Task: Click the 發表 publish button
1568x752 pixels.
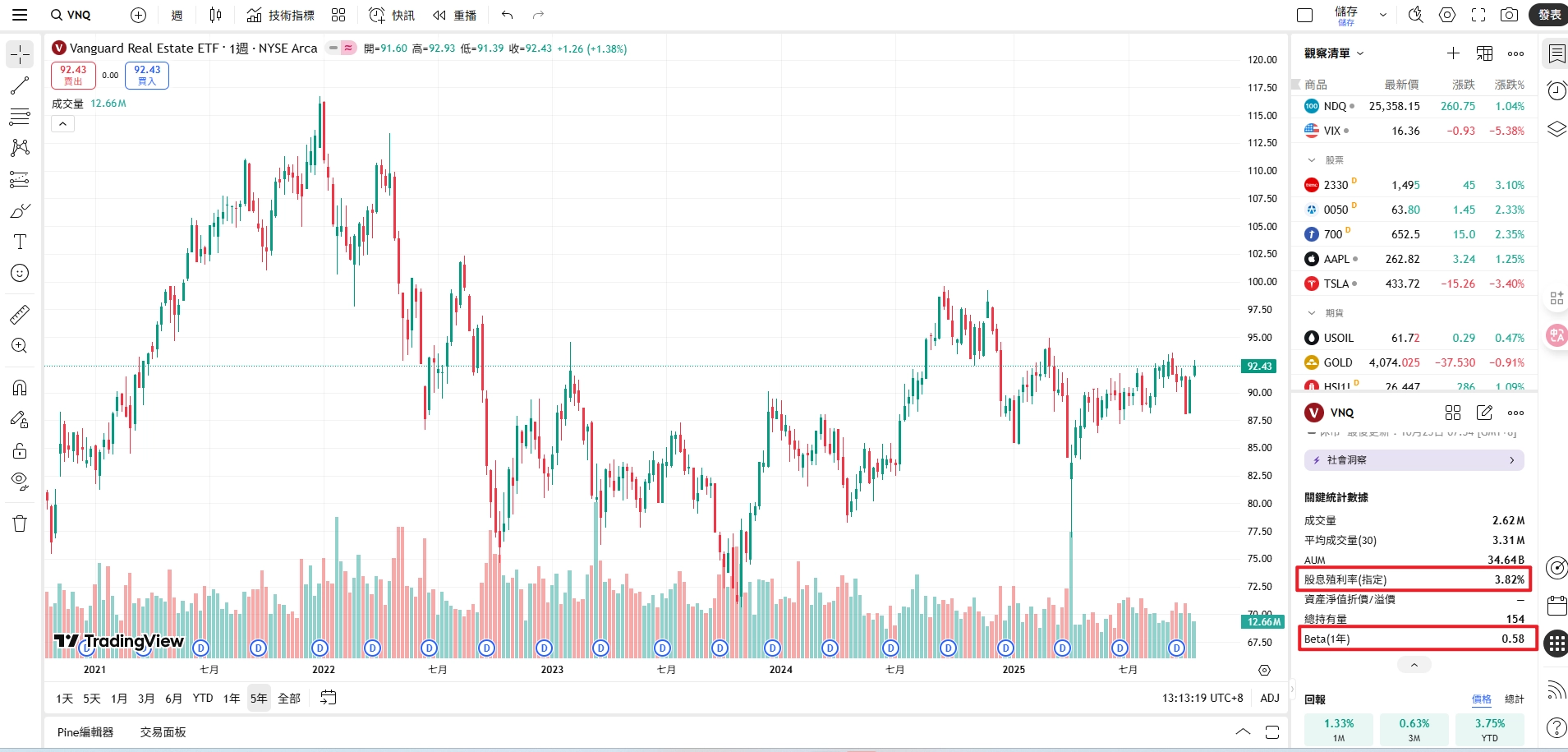Action: 1549,15
